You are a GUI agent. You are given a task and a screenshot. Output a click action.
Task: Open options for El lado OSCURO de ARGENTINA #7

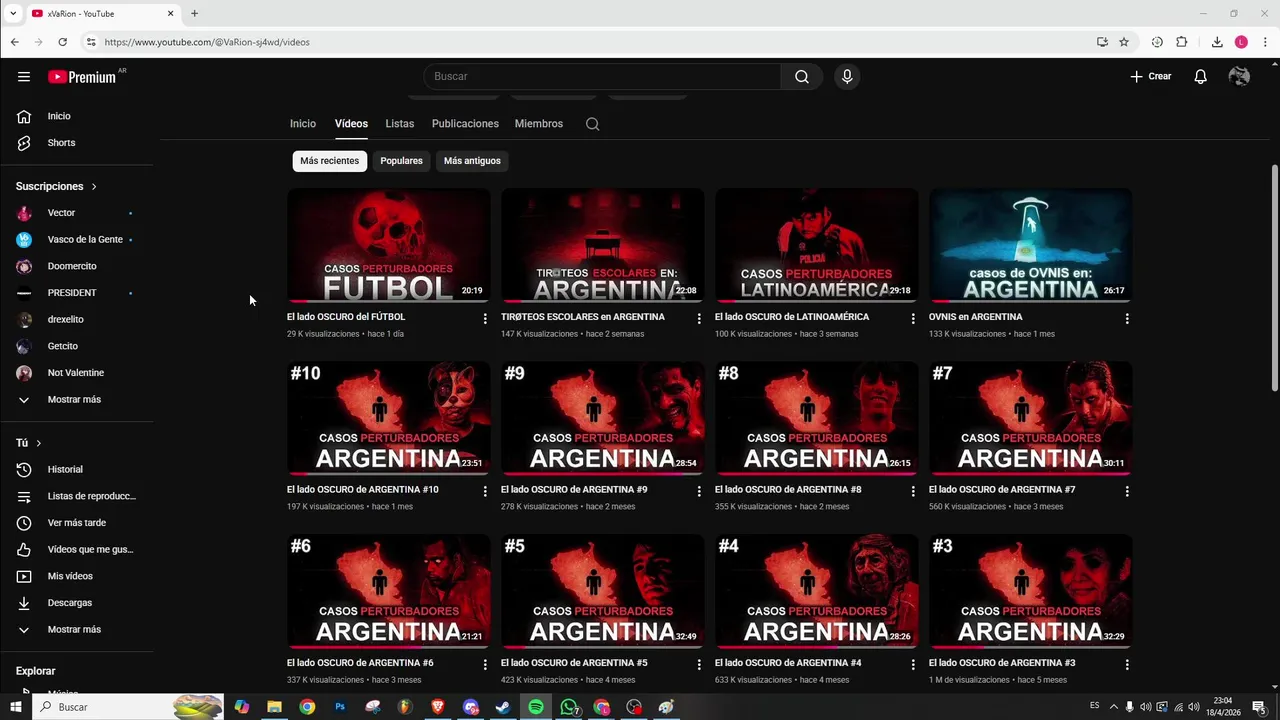[1127, 491]
